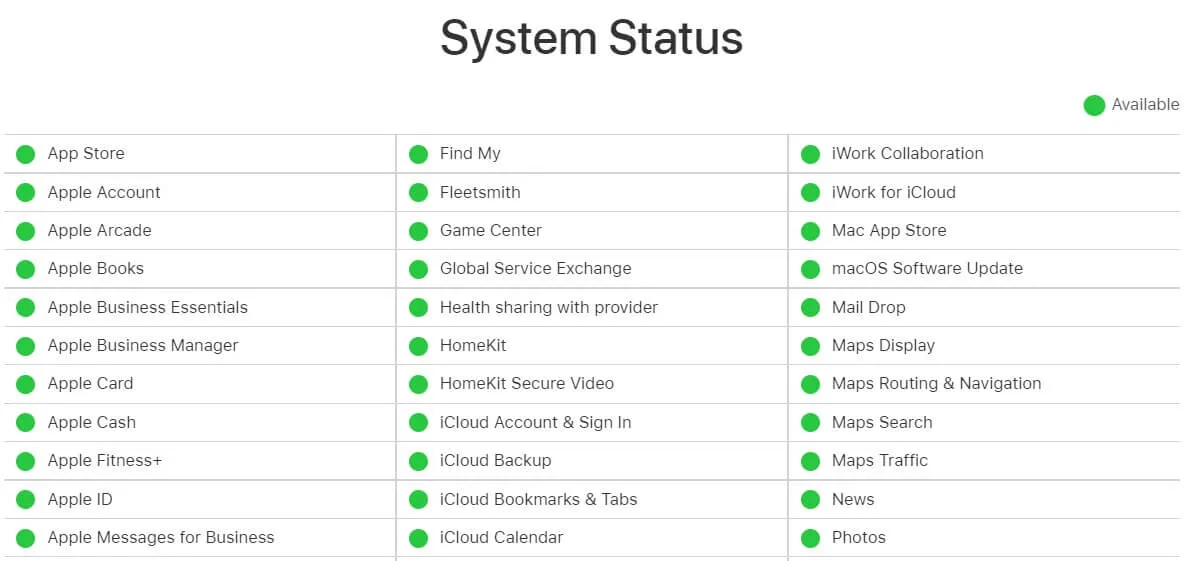Click the status indicator next to Apple Arcade

point(26,231)
